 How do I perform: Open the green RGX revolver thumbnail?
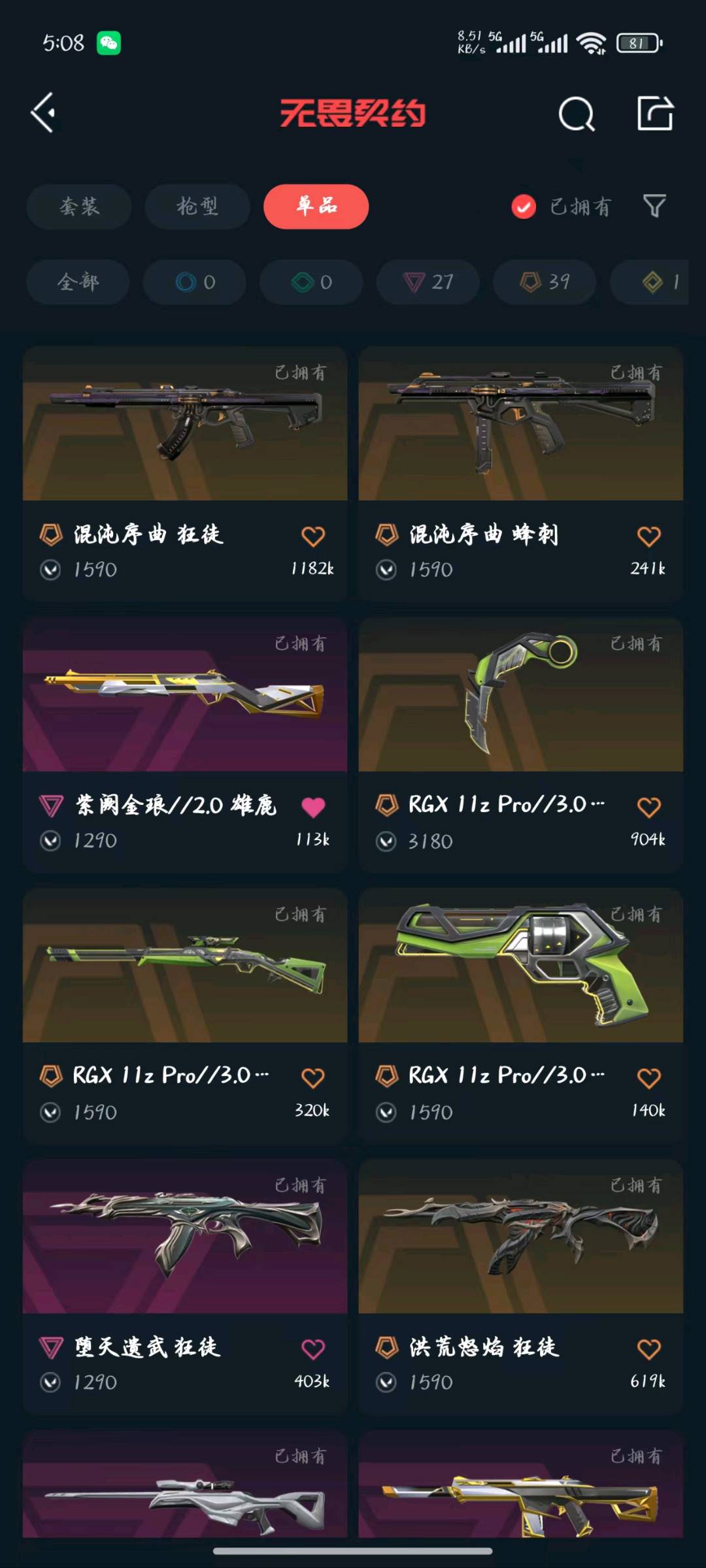click(521, 966)
